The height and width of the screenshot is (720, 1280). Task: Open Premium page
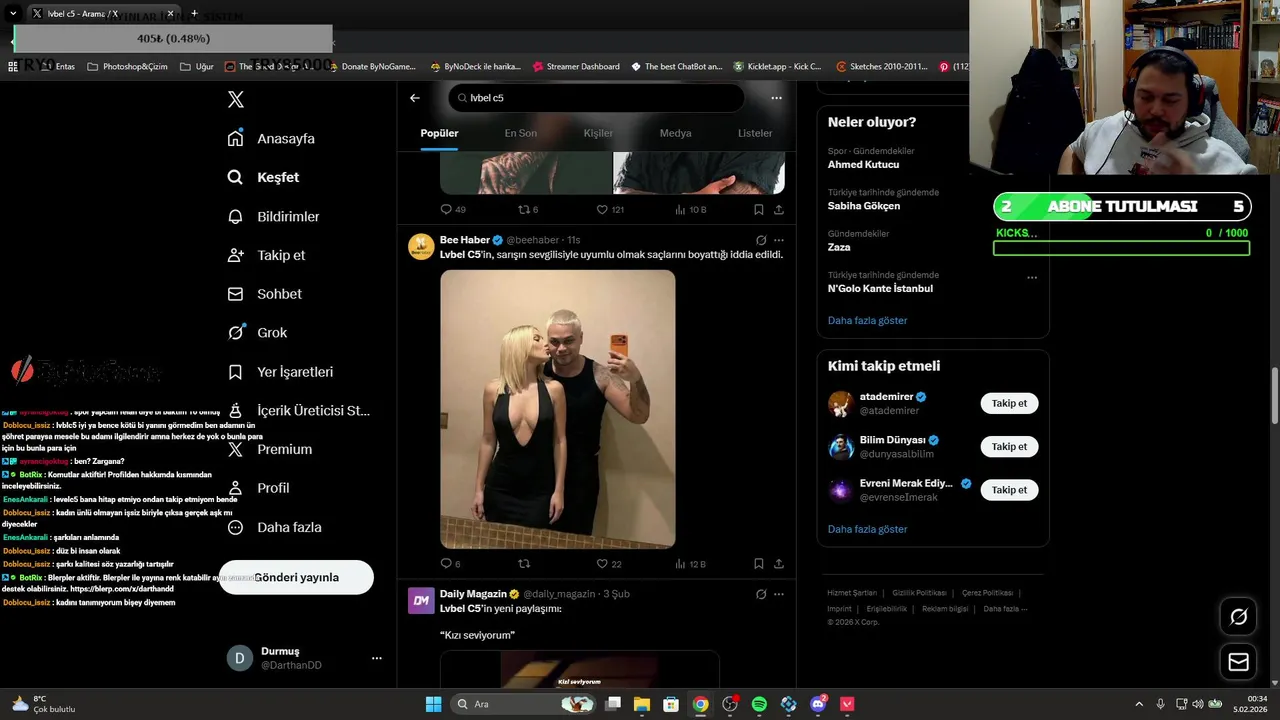pos(270,449)
